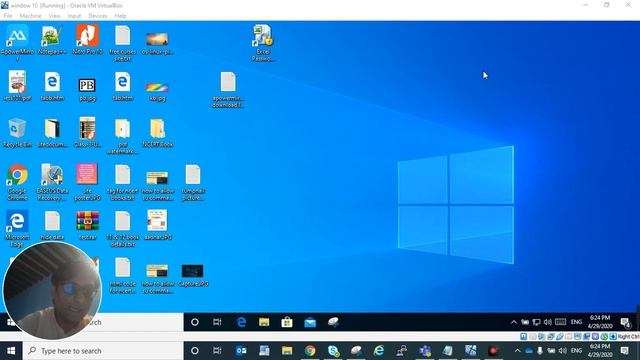This screenshot has height=360, width=640.
Task: Select the apowermirror download text file
Action: [x=228, y=90]
